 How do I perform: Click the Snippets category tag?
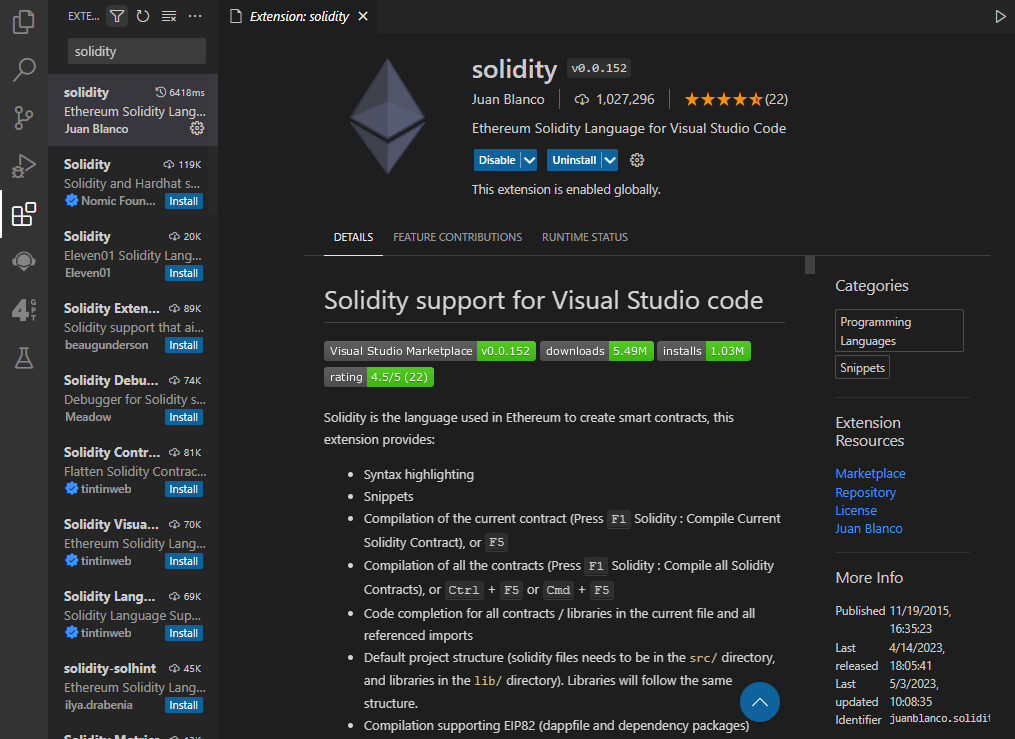(x=862, y=367)
